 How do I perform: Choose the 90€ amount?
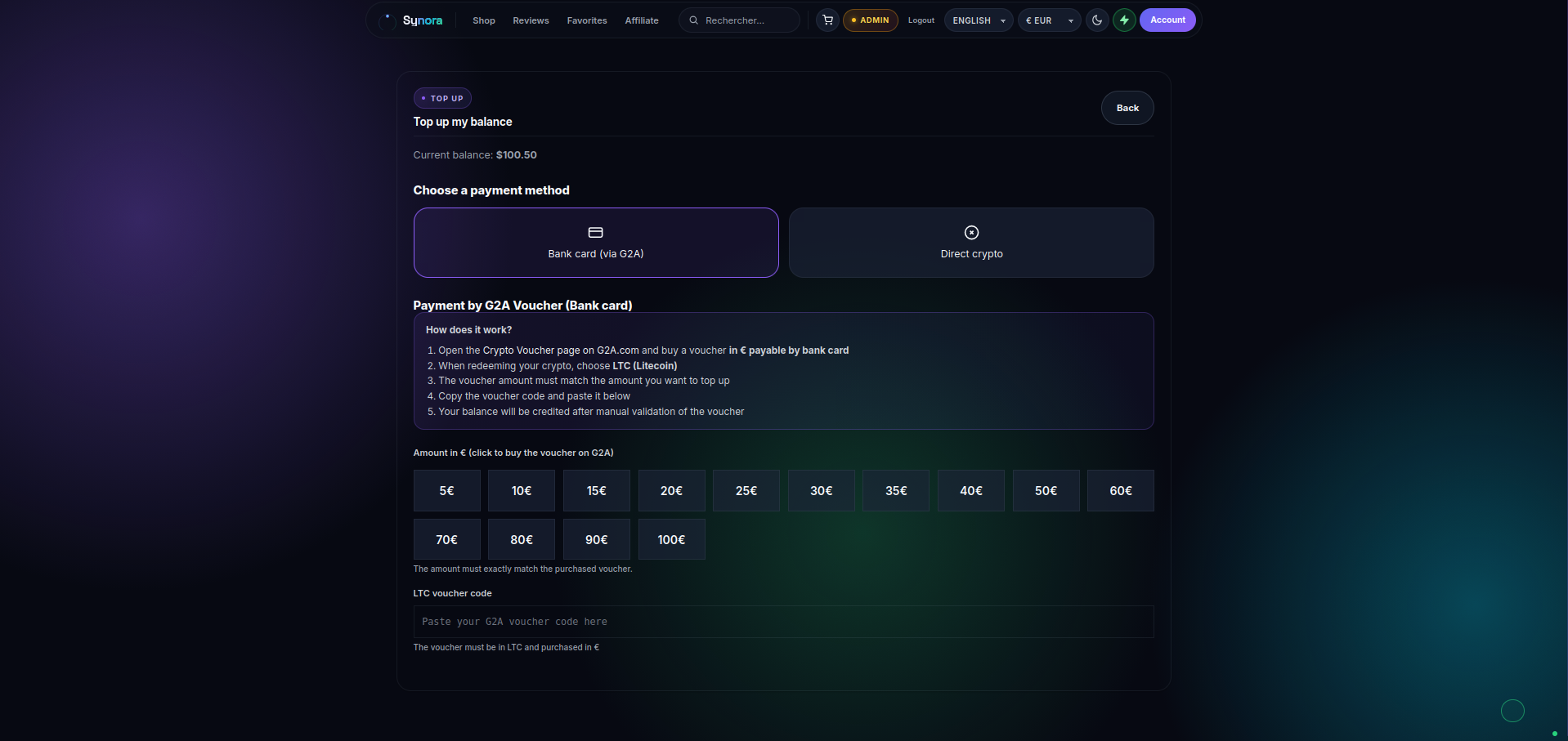pyautogui.click(x=597, y=540)
